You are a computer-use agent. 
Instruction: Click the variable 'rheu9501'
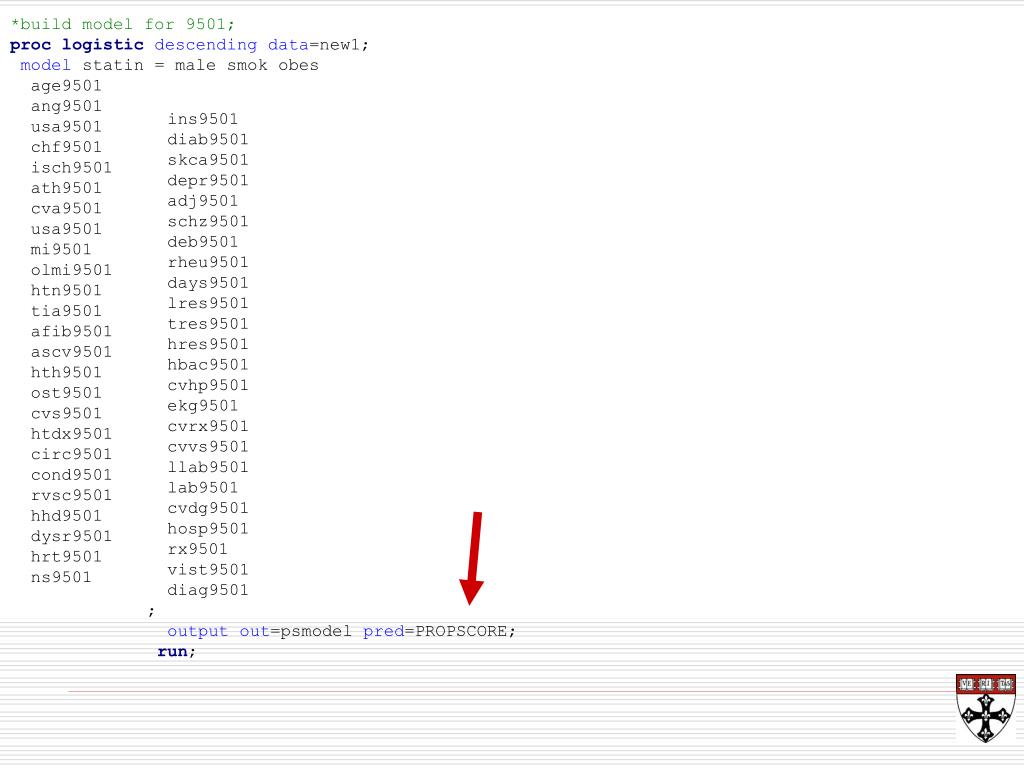coord(208,263)
